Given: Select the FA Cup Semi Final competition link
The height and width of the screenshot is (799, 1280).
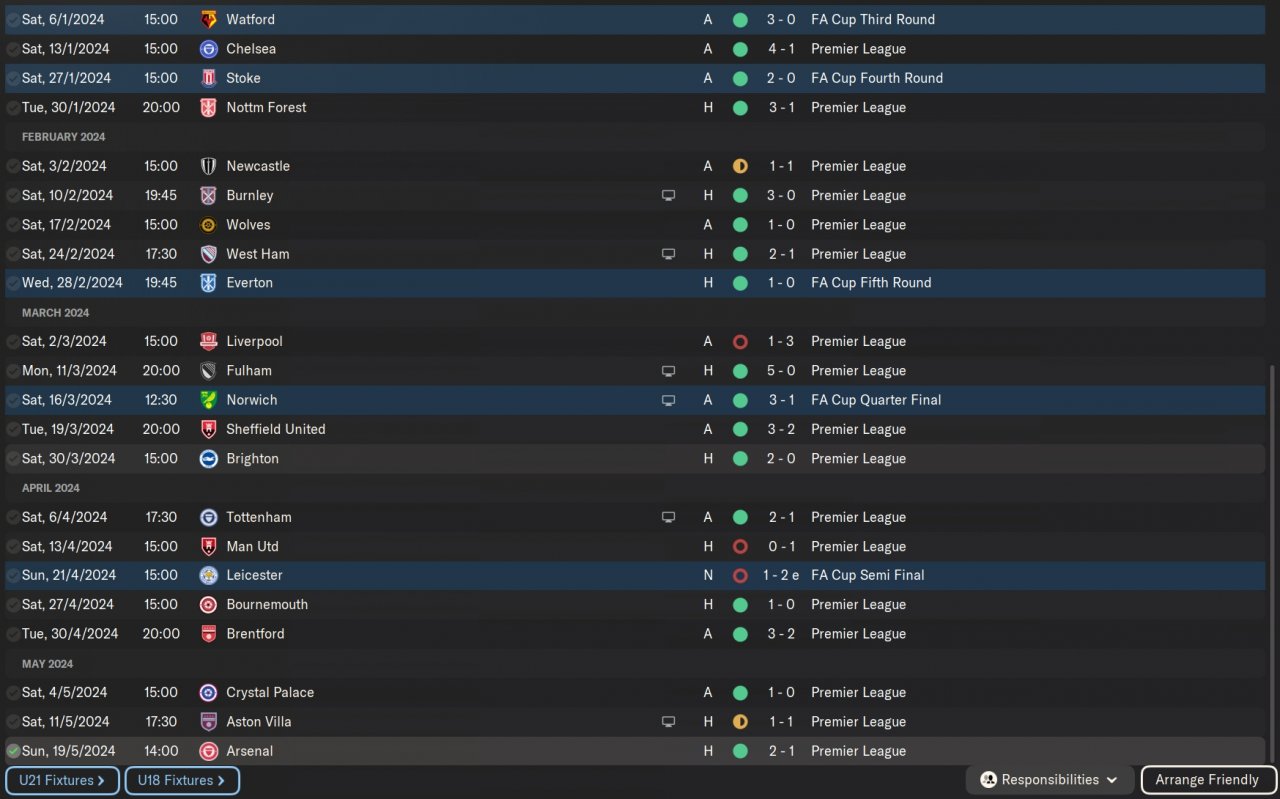Looking at the screenshot, I should (867, 575).
